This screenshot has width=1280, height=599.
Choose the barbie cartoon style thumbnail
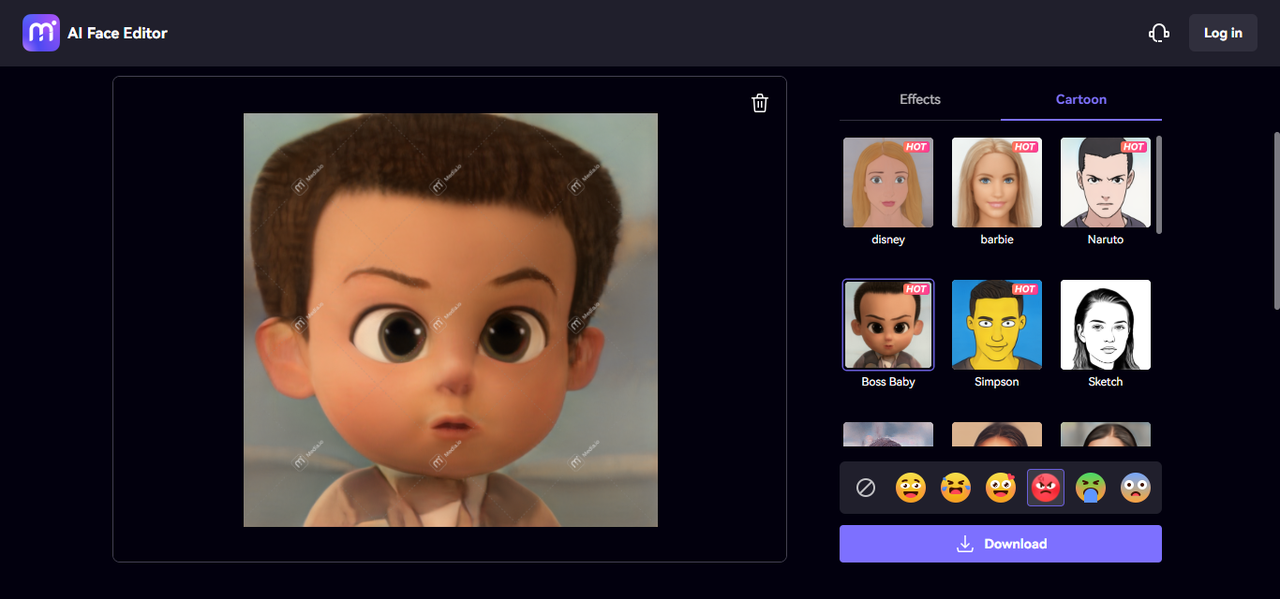(997, 183)
